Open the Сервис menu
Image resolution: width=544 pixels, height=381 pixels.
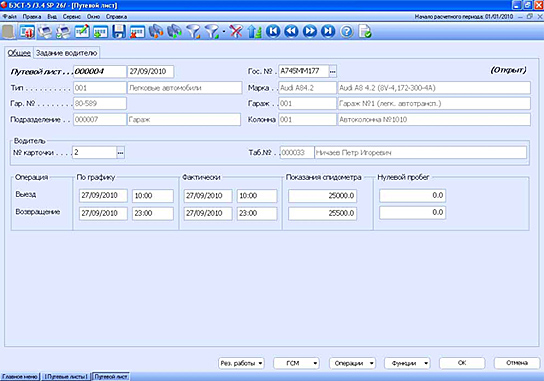coord(71,16)
